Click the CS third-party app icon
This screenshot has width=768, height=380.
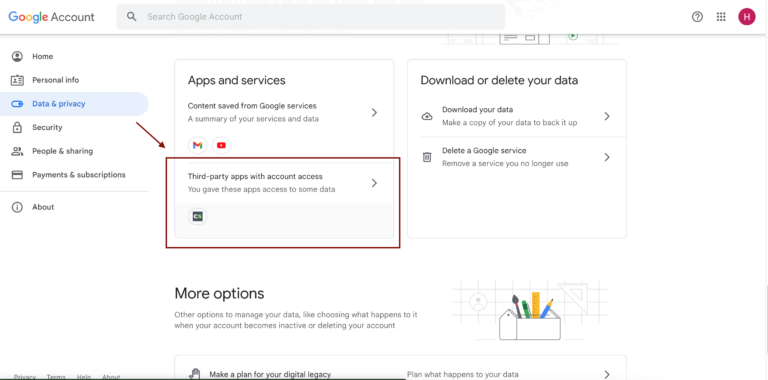pyautogui.click(x=197, y=216)
